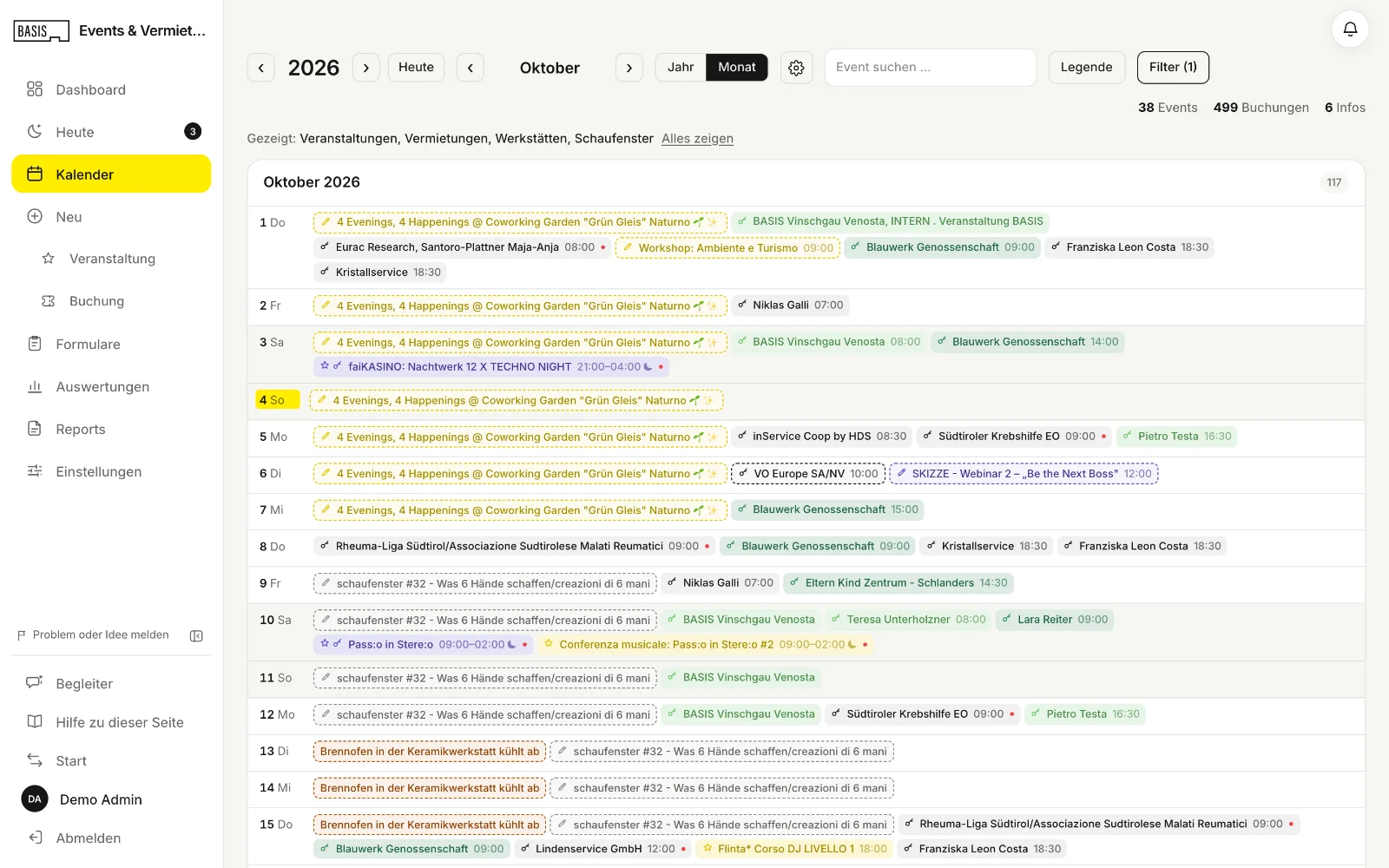Click Start in sidebar

point(111,761)
